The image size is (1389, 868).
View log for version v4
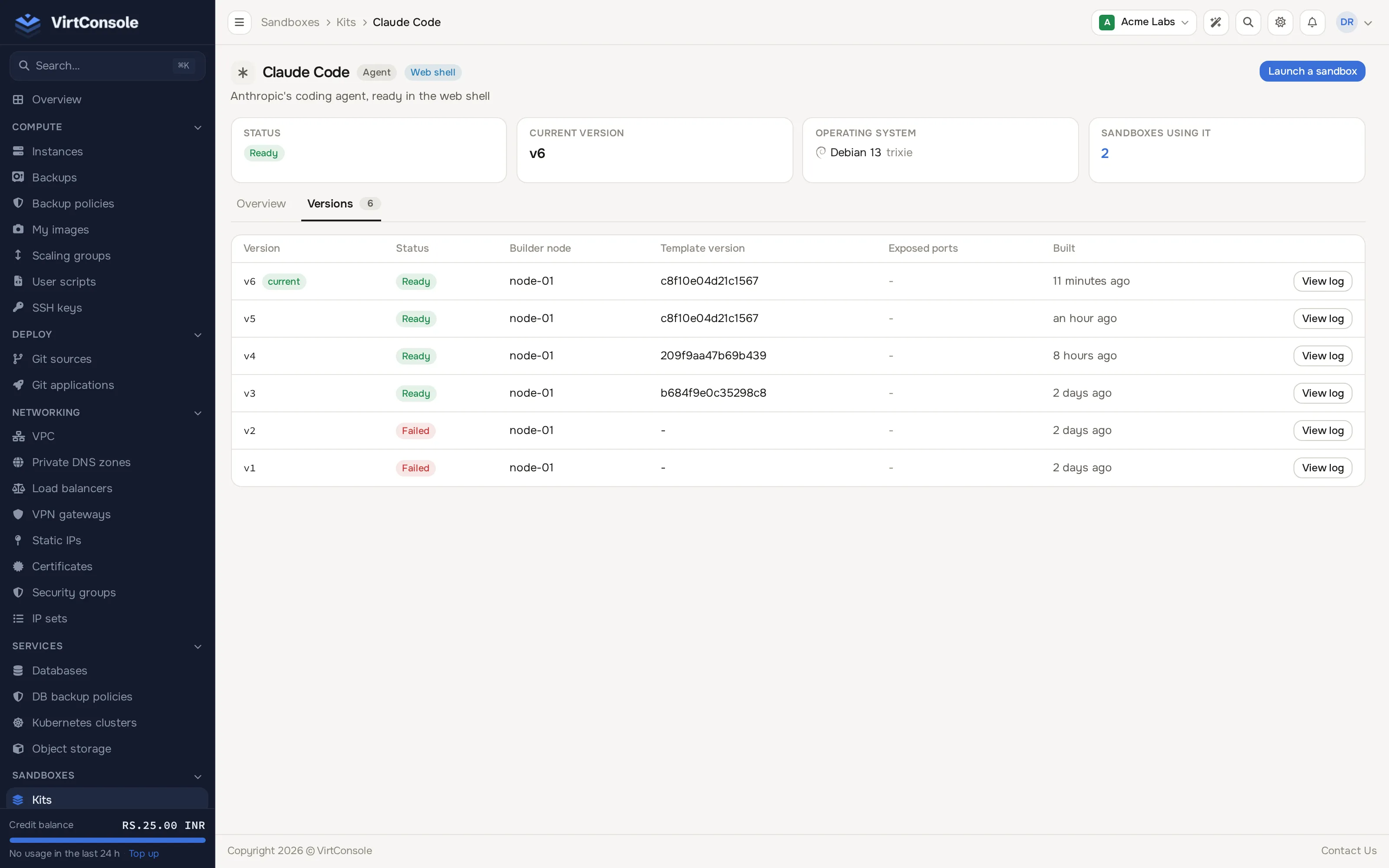1323,356
